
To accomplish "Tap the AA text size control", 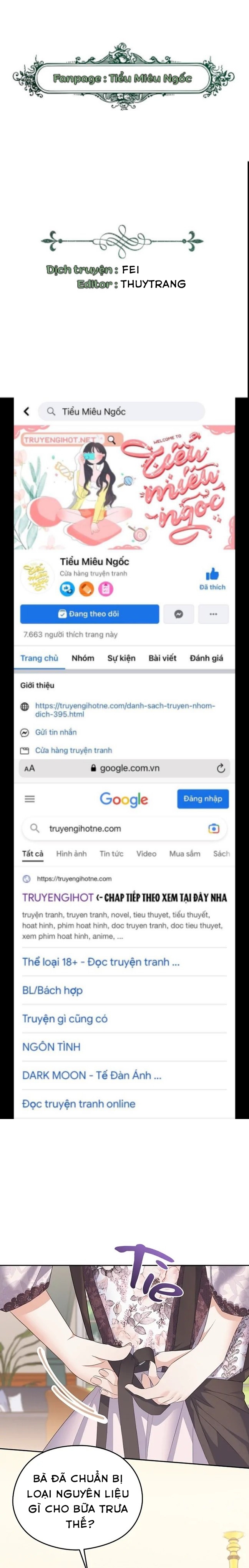I will point(29,768).
